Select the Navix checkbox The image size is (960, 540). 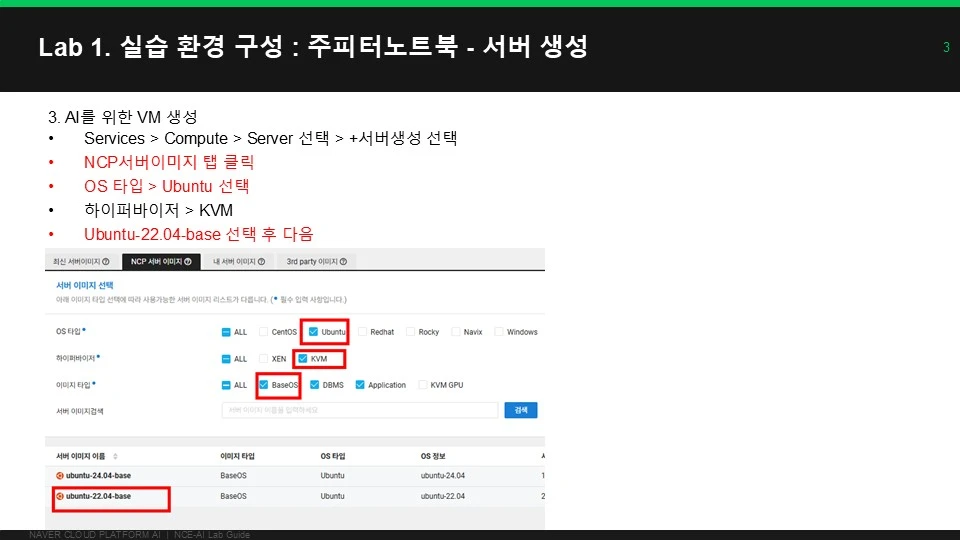(456, 332)
